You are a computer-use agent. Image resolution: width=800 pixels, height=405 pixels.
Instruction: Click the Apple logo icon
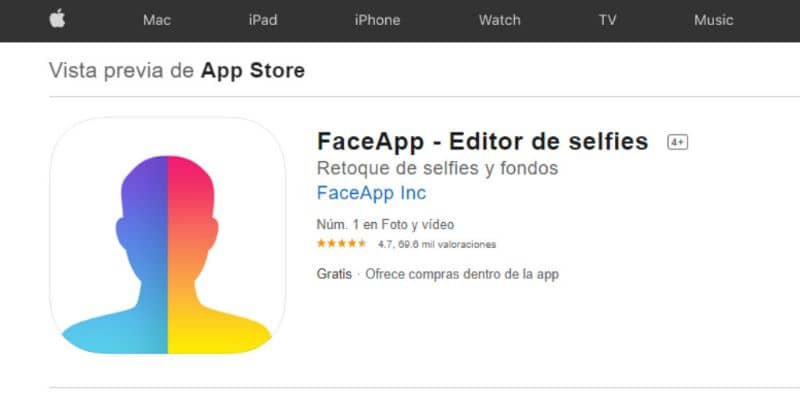click(x=58, y=19)
